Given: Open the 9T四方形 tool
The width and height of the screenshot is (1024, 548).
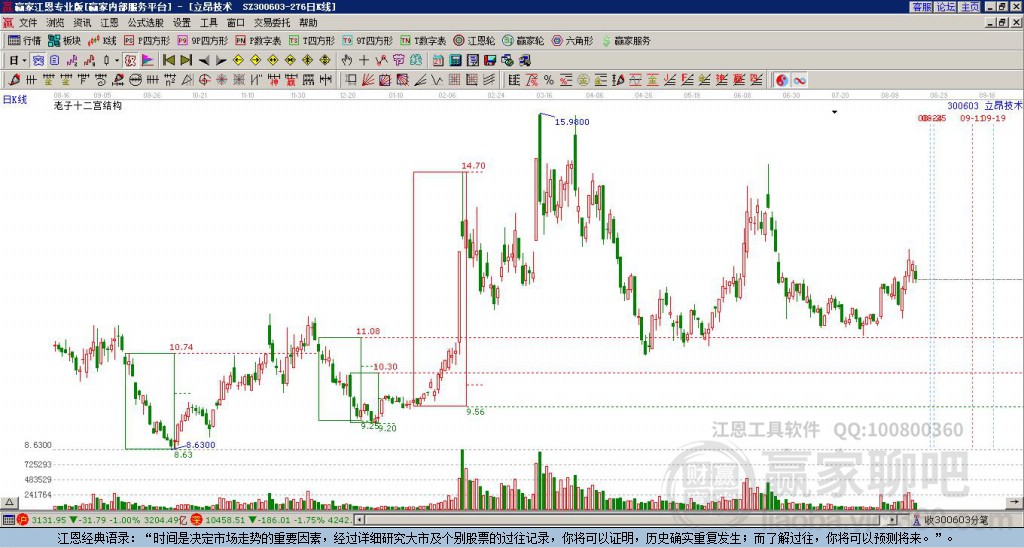Looking at the screenshot, I should [x=368, y=40].
